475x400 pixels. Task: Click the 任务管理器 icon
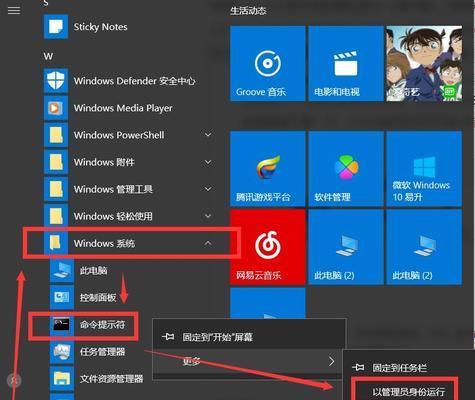tap(62, 351)
